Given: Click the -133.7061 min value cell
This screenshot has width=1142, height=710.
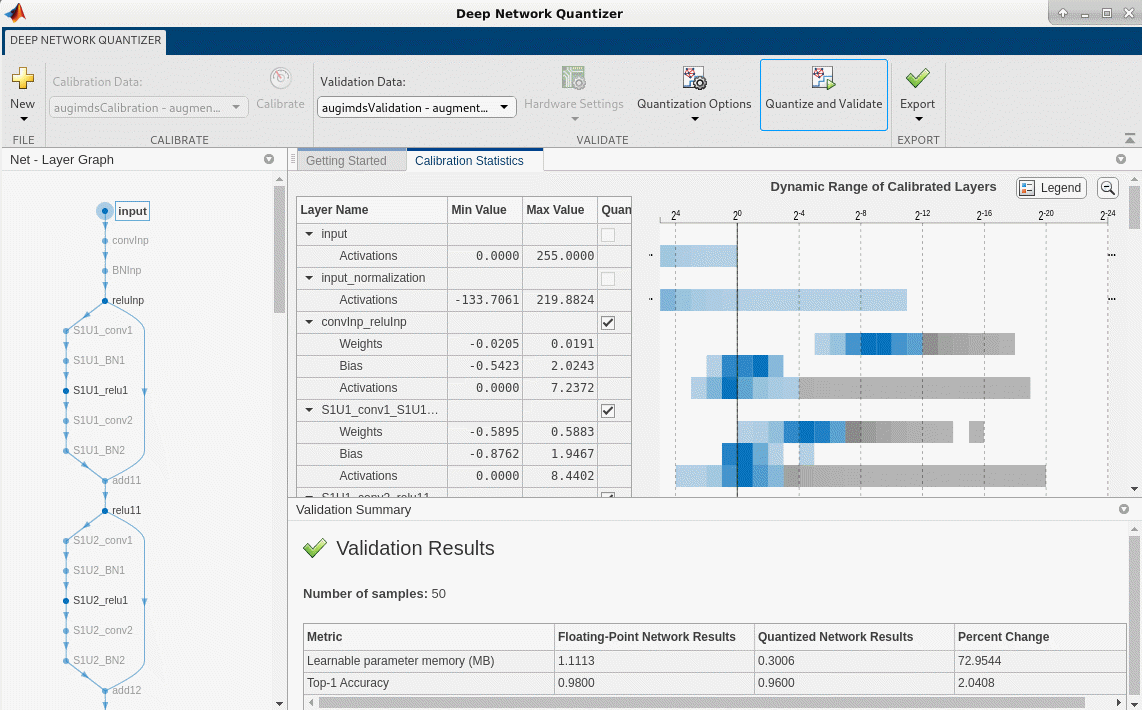Looking at the screenshot, I should coord(485,300).
